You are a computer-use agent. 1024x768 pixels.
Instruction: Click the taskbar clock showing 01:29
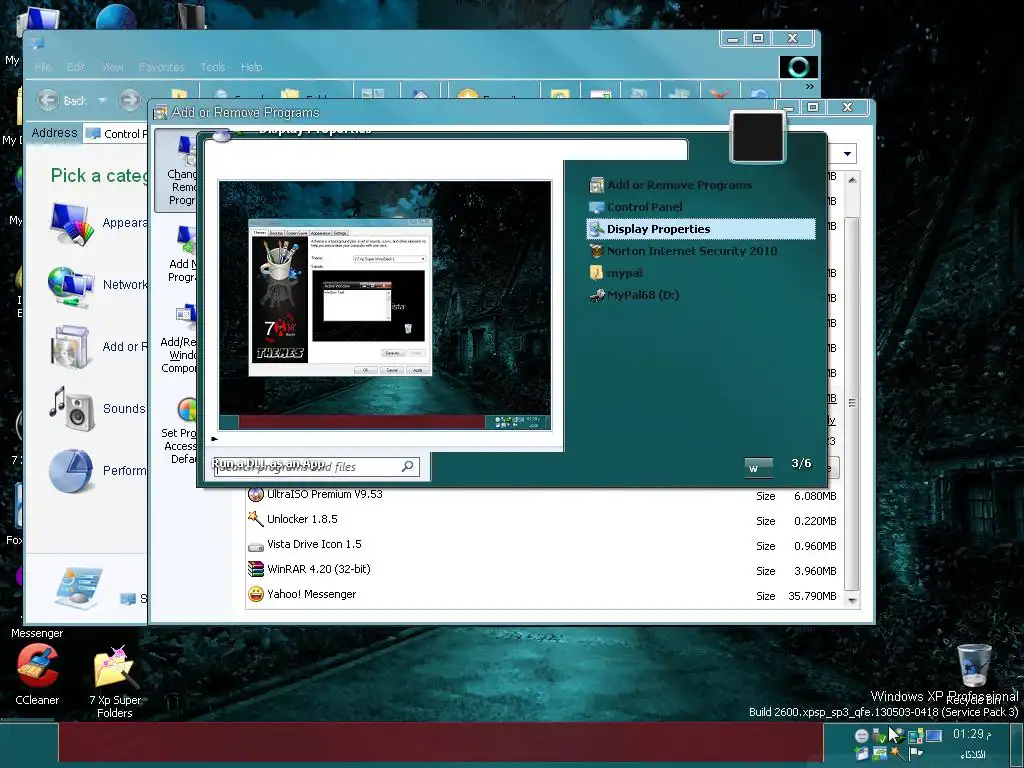(x=972, y=735)
